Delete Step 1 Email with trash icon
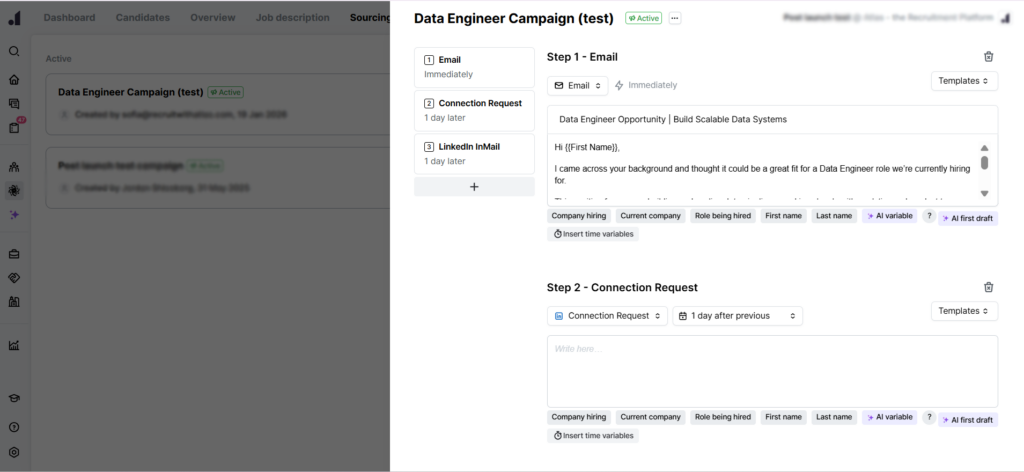 tap(988, 58)
